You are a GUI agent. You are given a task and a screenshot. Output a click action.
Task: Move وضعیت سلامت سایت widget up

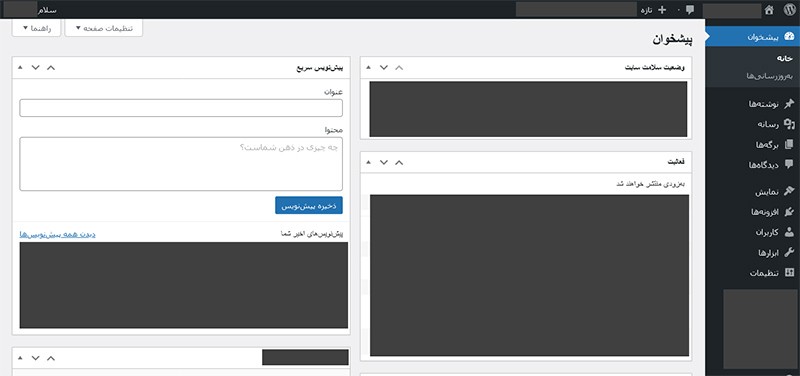pyautogui.click(x=399, y=67)
